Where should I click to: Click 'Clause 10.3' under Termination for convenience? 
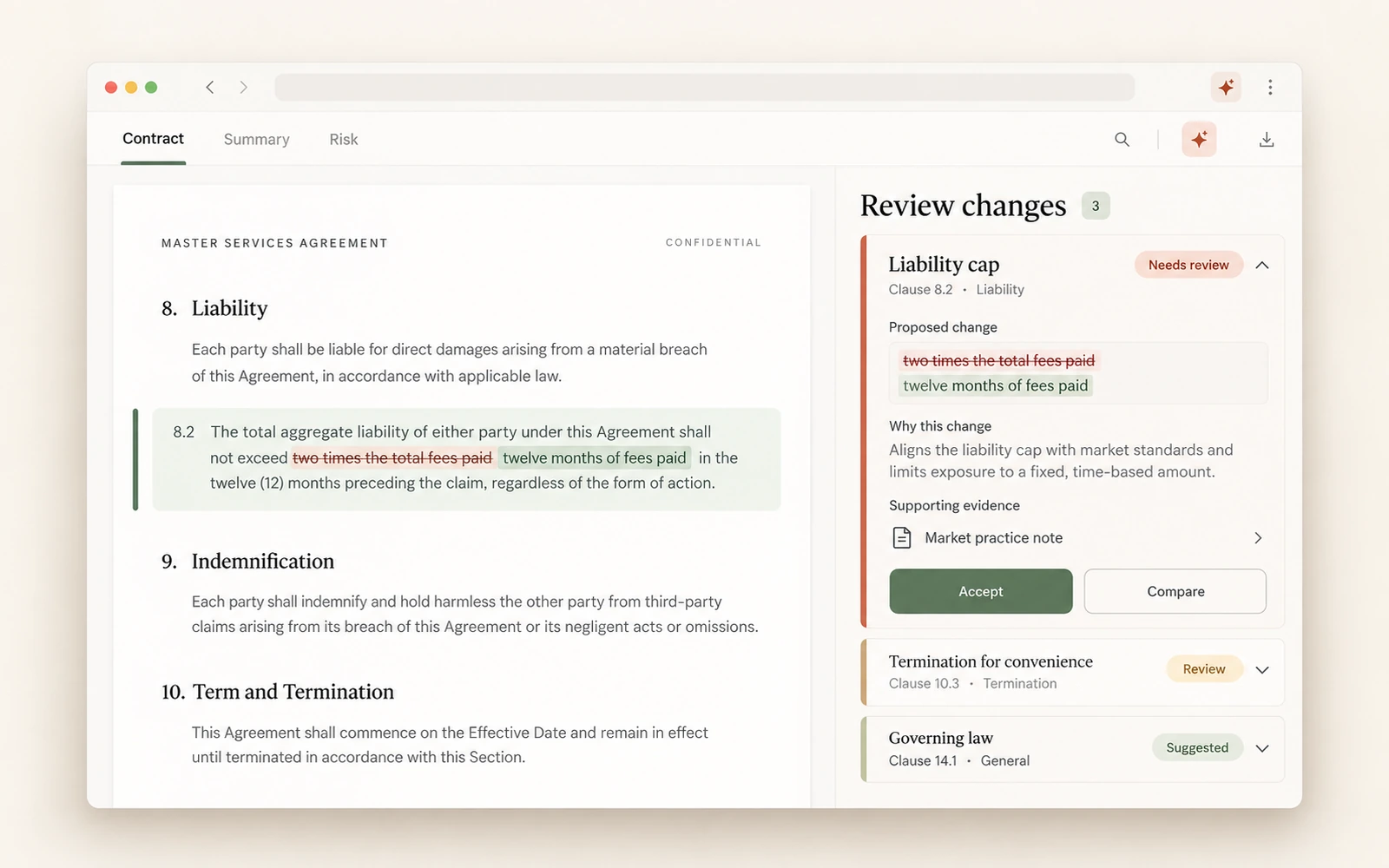point(924,684)
